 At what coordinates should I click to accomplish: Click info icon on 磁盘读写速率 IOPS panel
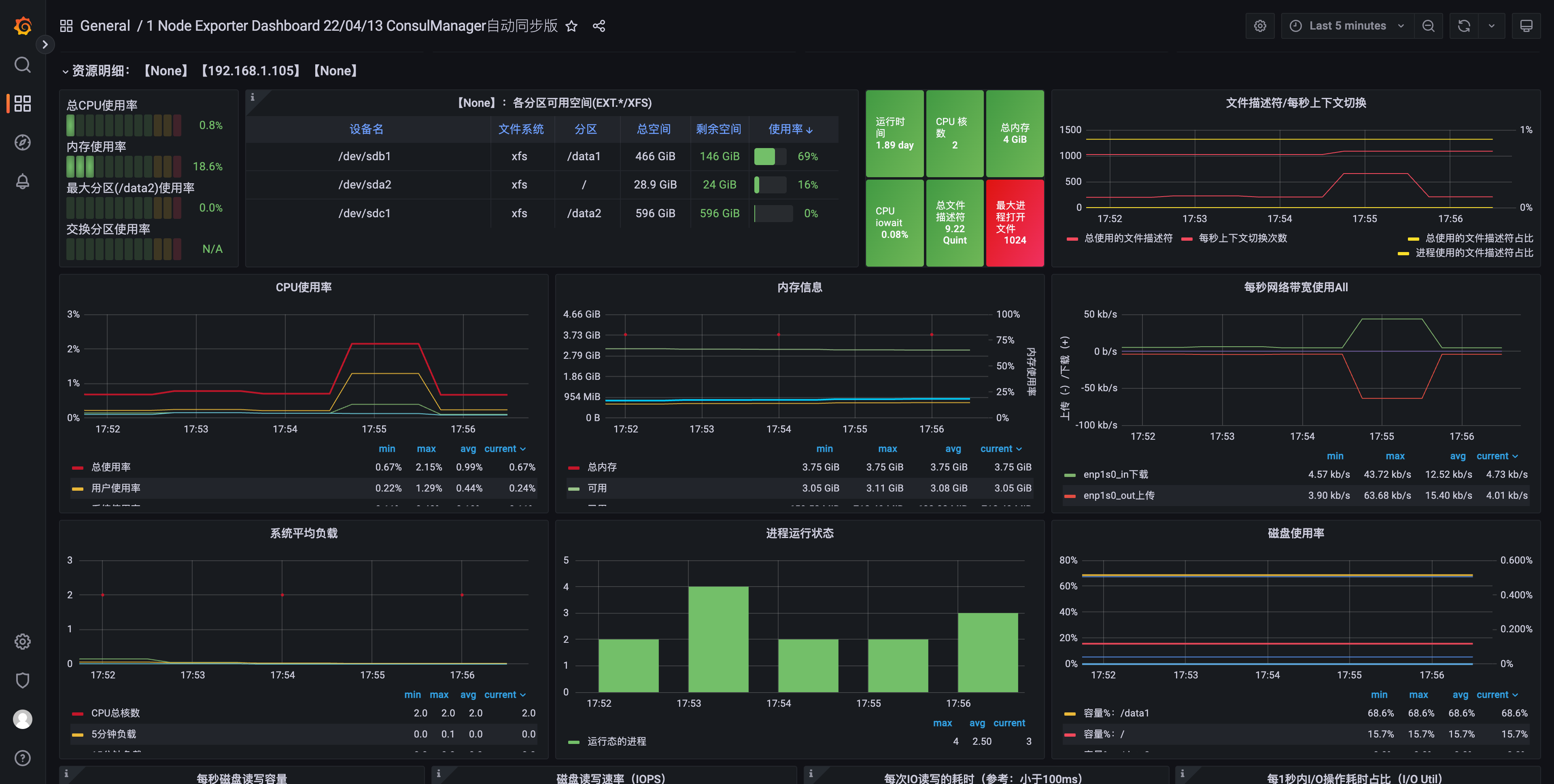(439, 774)
